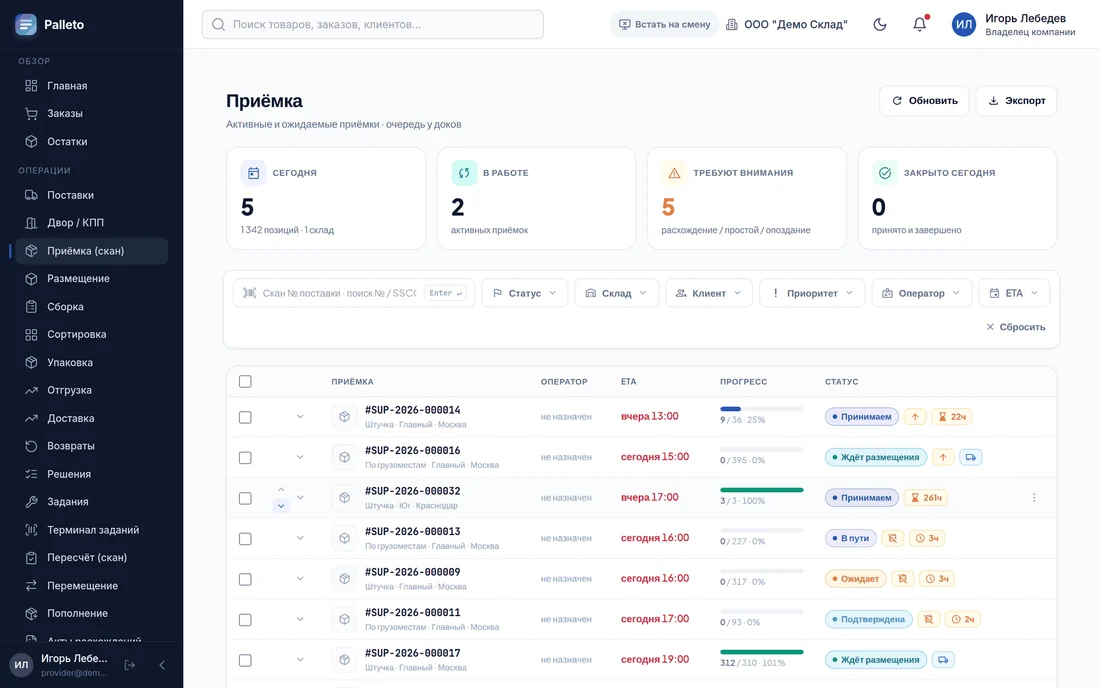Check the box for #SUP-2026-000016
Image resolution: width=1100 pixels, height=688 pixels.
tap(245, 458)
